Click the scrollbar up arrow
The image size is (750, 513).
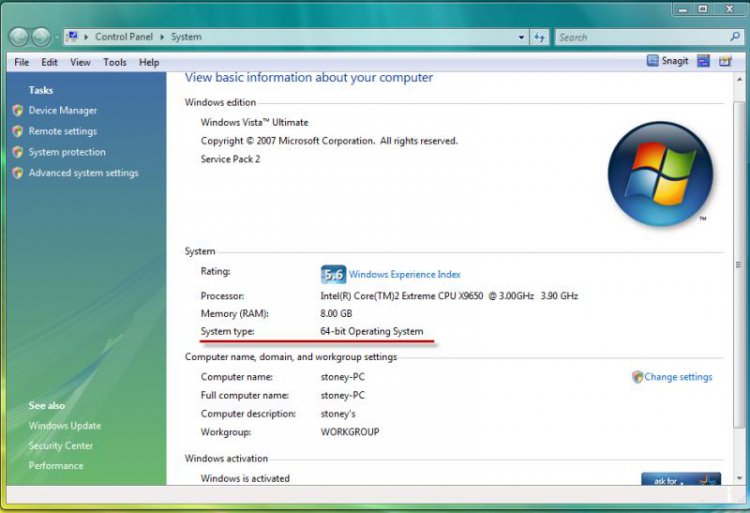739,80
